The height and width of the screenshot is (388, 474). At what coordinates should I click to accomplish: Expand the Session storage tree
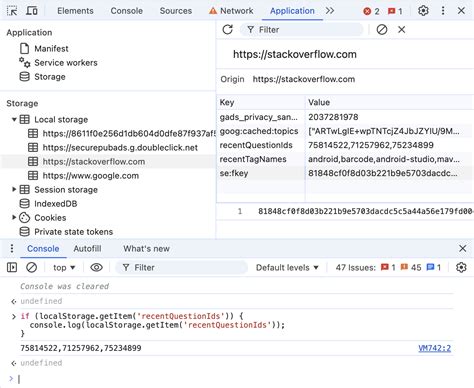[14, 189]
